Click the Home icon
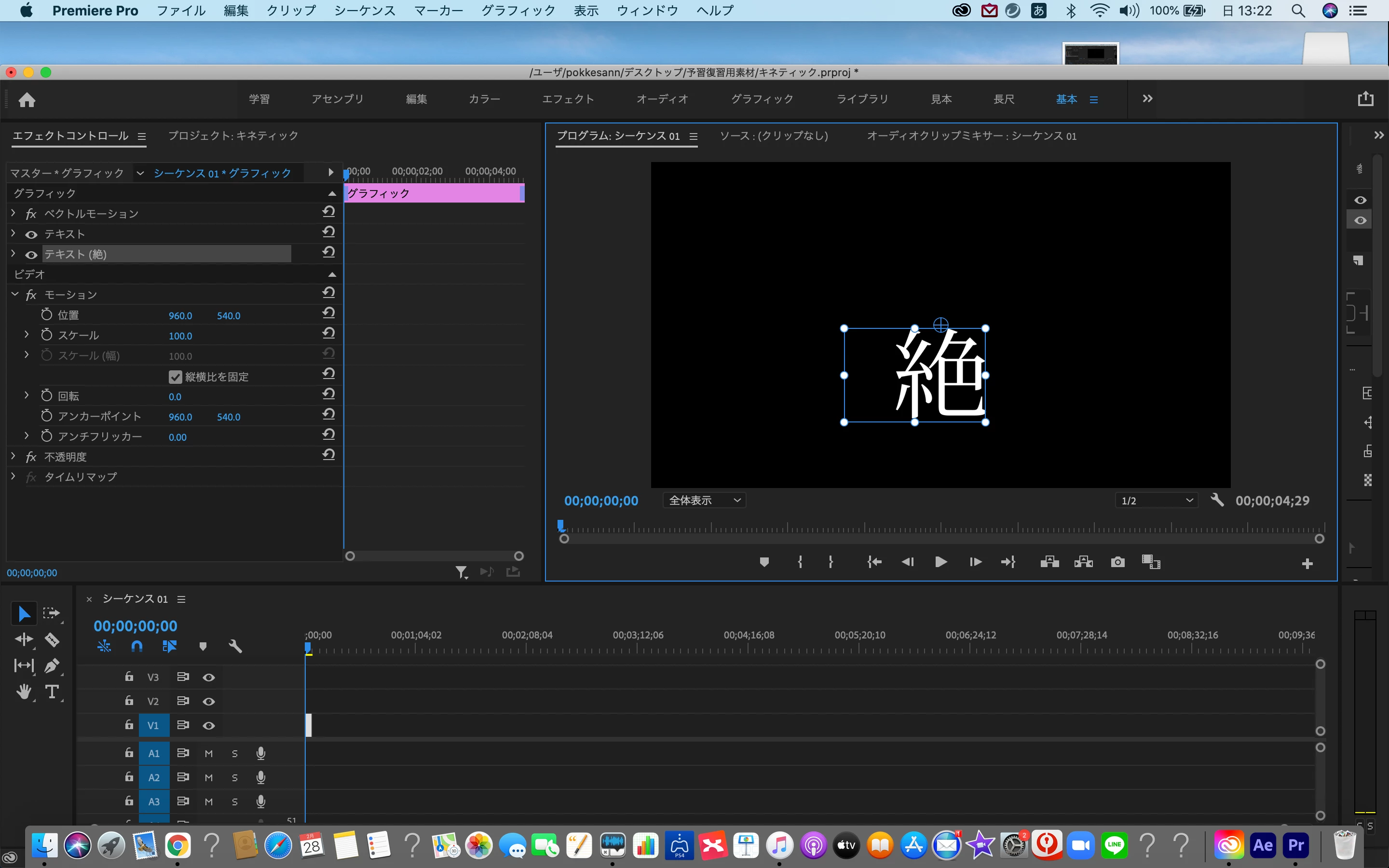The width and height of the screenshot is (1389, 868). pyautogui.click(x=27, y=100)
